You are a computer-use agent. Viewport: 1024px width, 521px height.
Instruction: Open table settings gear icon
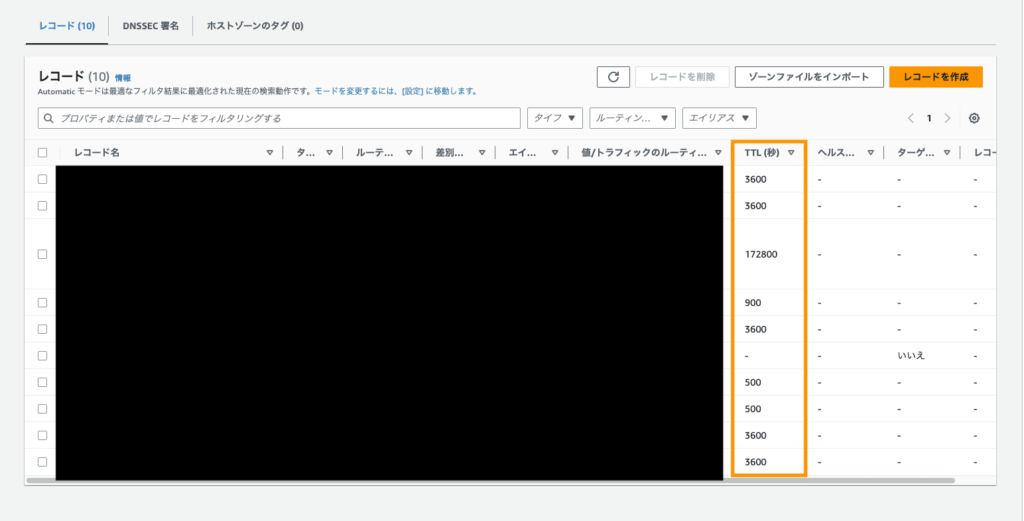(x=974, y=118)
